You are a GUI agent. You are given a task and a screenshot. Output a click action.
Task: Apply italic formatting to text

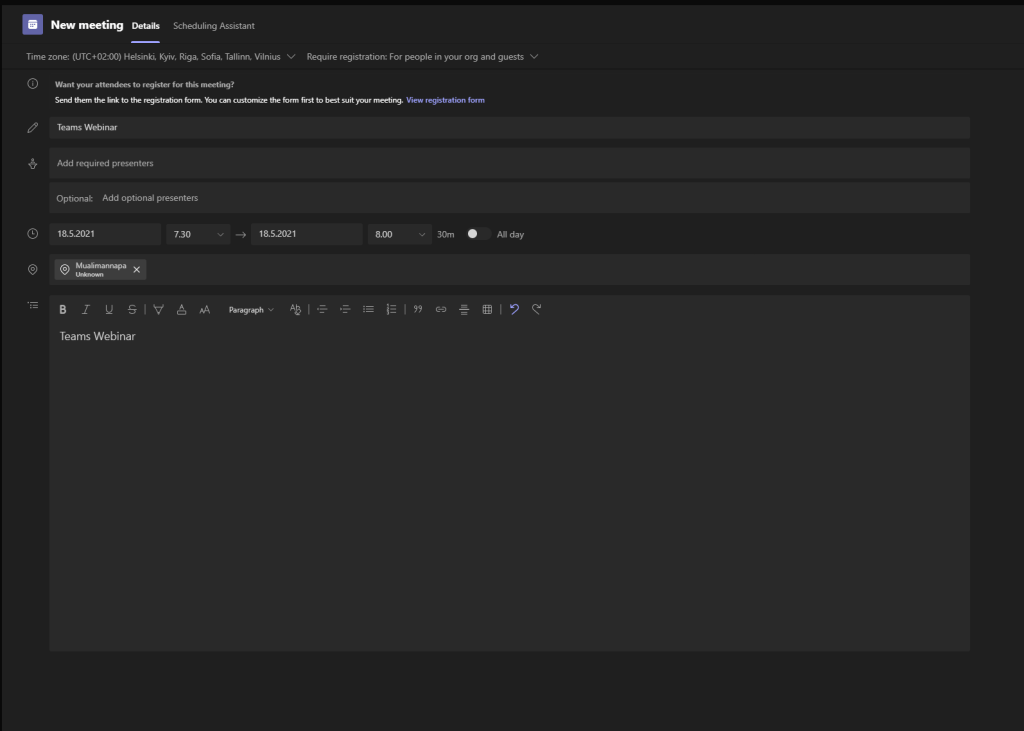86,310
